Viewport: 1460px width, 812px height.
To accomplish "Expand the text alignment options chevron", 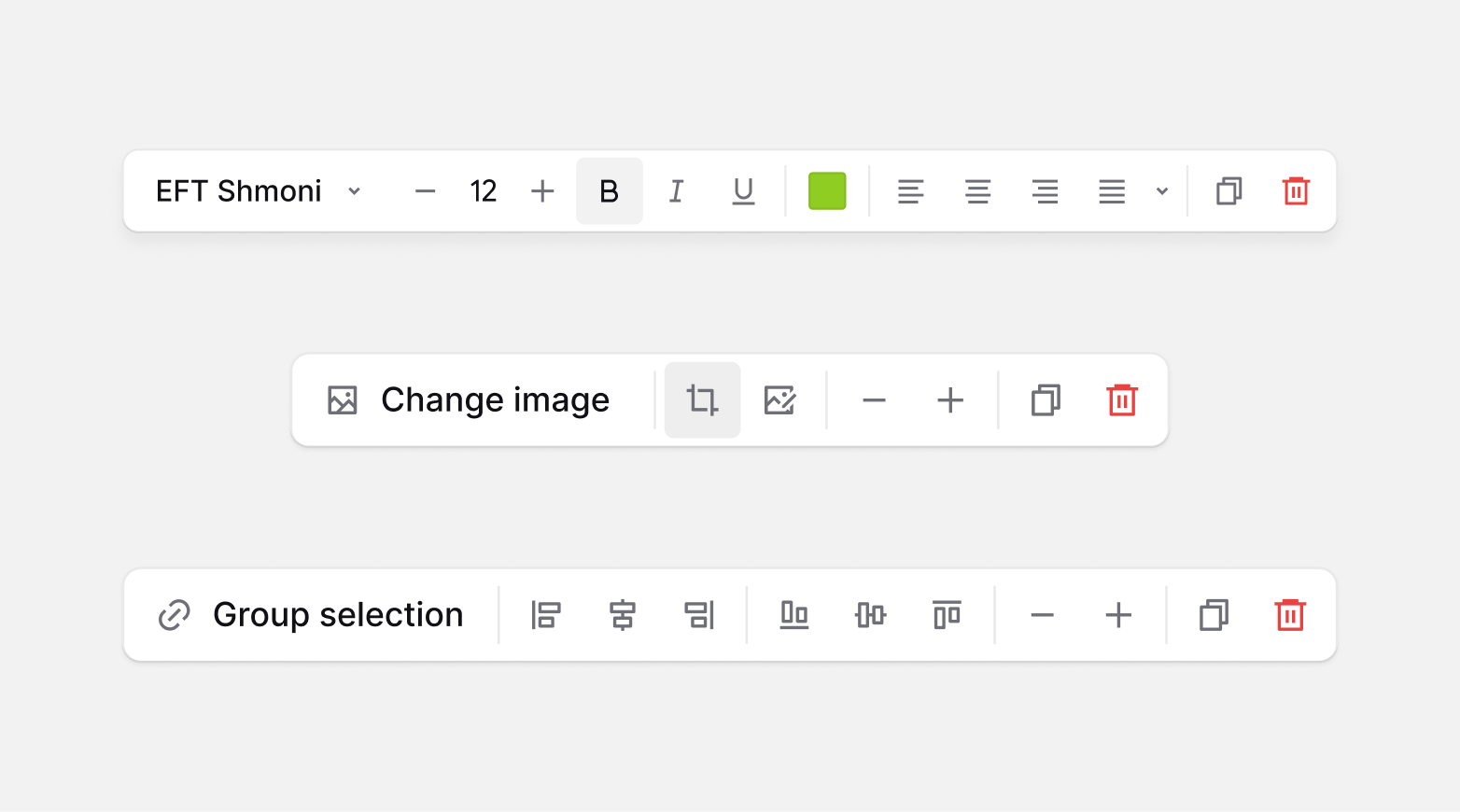I will tap(1162, 191).
